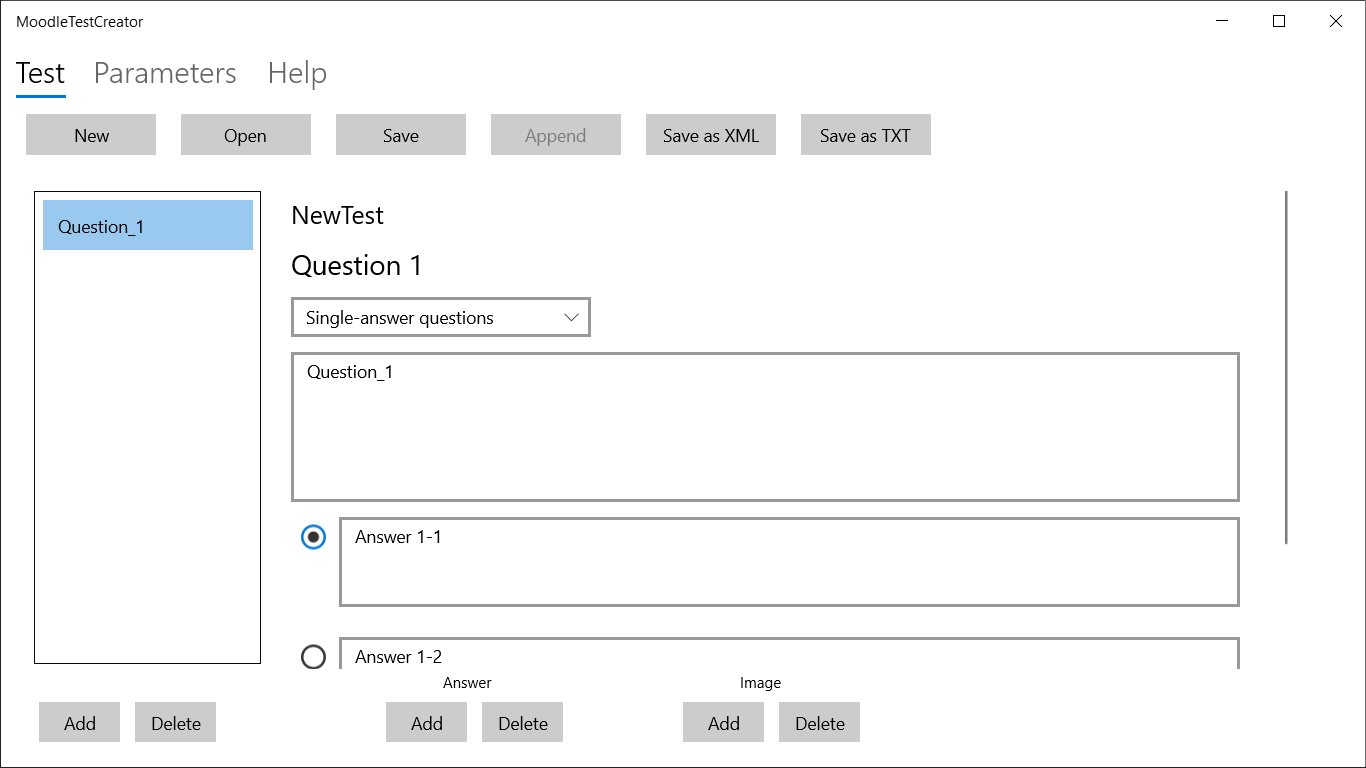Add a new answer option
This screenshot has width=1366, height=768.
click(x=427, y=723)
